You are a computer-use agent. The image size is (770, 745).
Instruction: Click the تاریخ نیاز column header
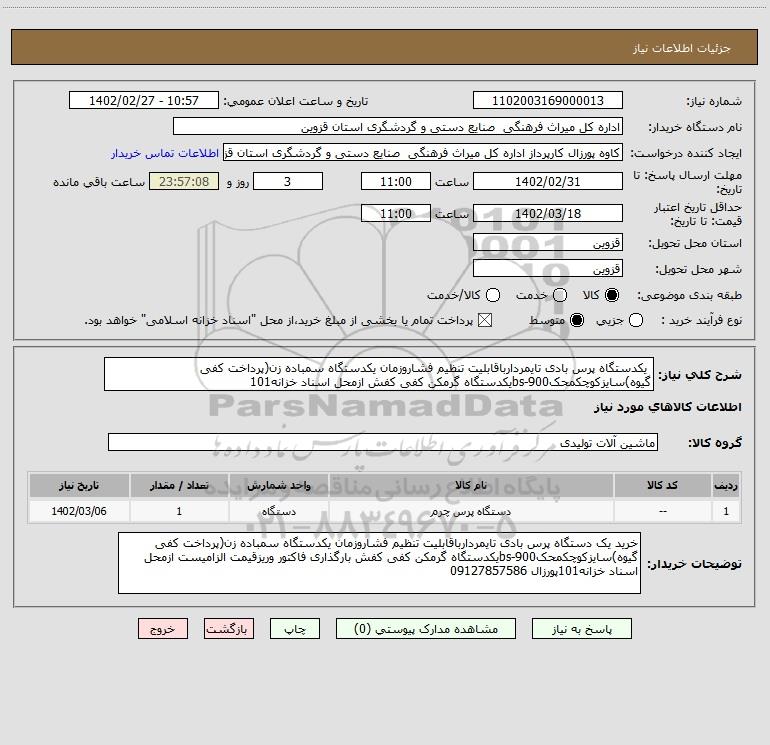[79, 486]
